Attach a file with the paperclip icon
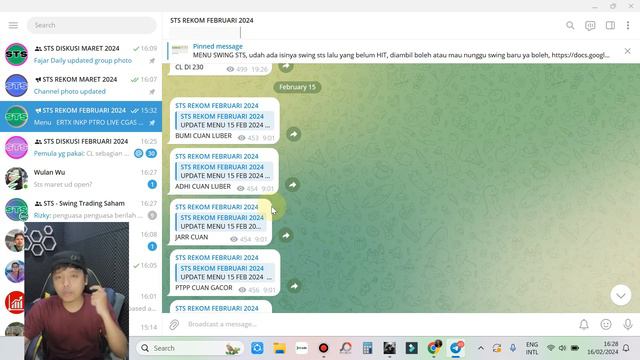The width and height of the screenshot is (640, 360). (x=174, y=324)
